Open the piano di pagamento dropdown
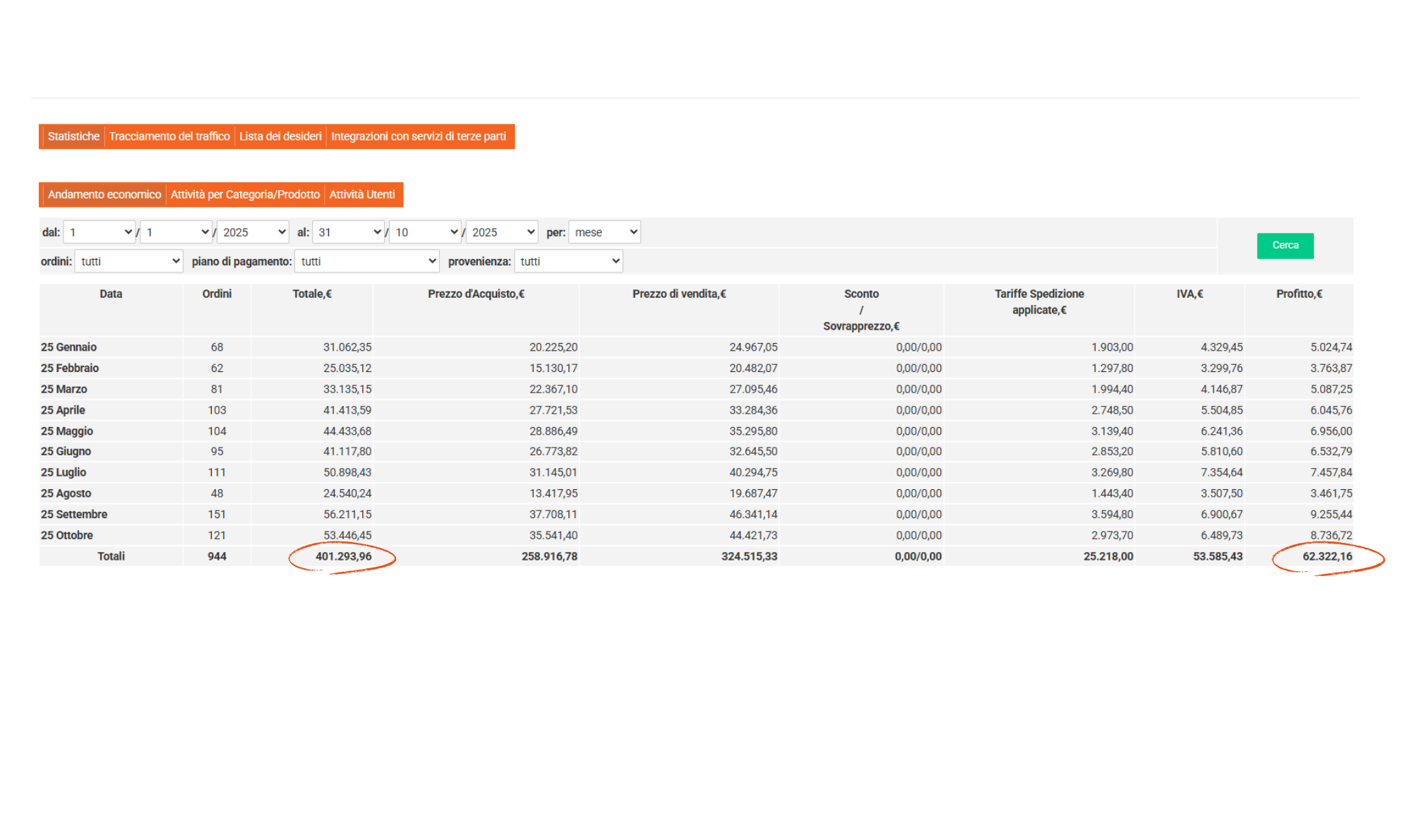Screen dimensions: 1412x840 pos(367,261)
